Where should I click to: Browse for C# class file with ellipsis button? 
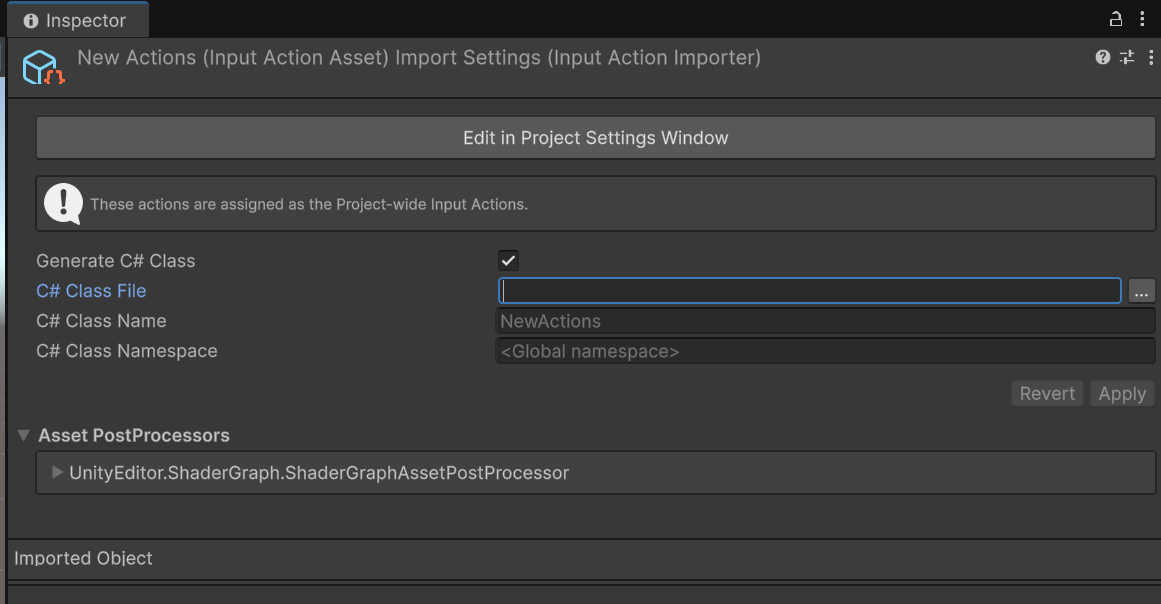(1141, 291)
